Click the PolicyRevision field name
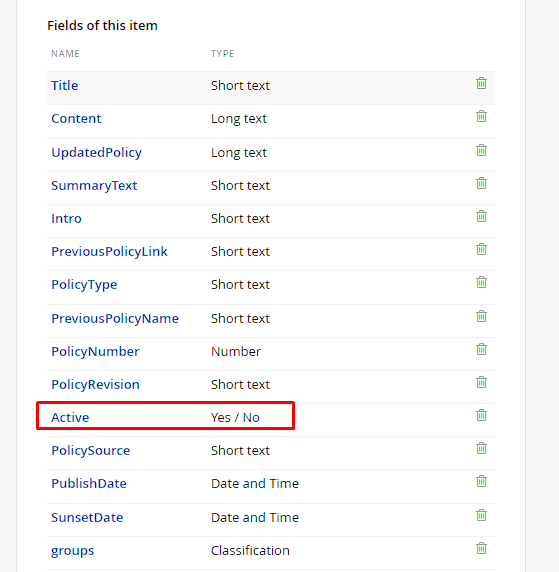The image size is (559, 572). [95, 384]
